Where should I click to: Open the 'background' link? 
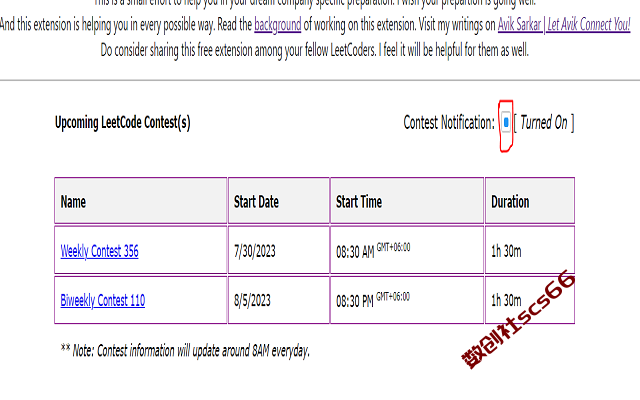coord(278,25)
